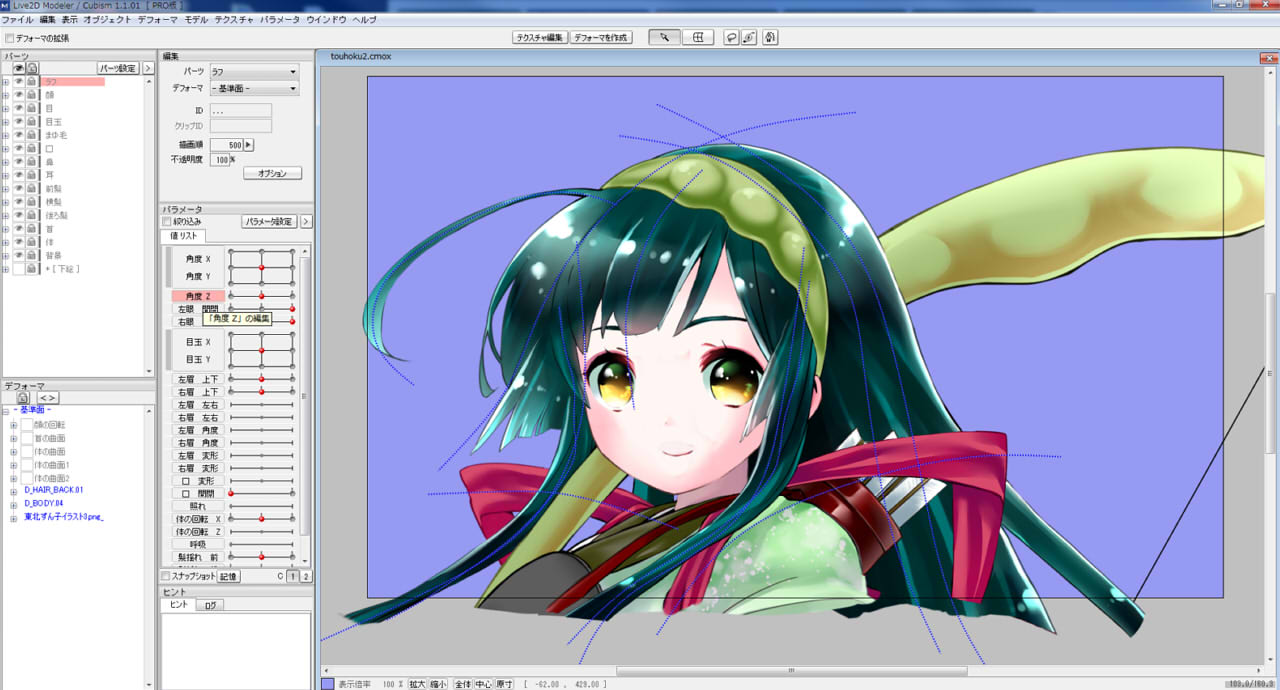
Task: Toggle the lock on the 耳 row
Action: 32,175
